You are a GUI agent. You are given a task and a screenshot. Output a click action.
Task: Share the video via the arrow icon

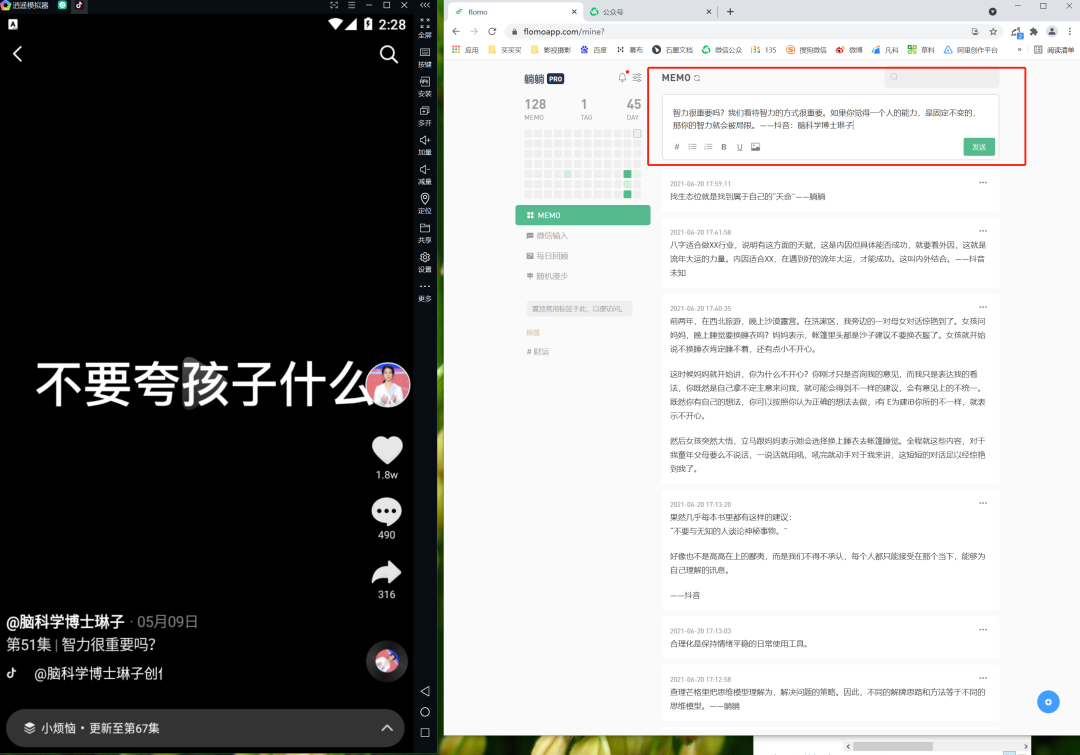[386, 572]
